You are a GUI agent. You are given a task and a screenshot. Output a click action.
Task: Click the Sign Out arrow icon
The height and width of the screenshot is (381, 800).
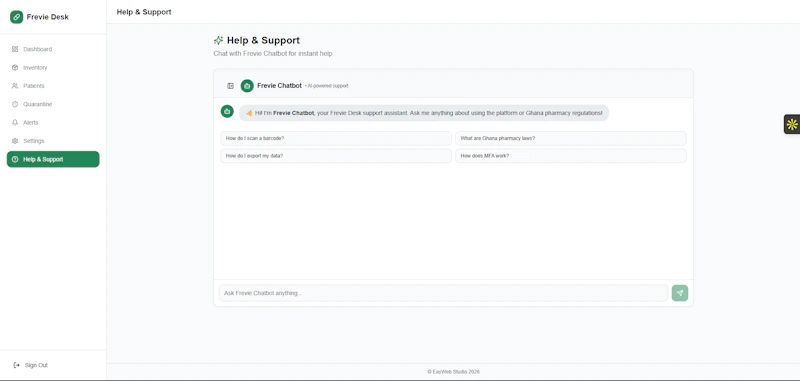click(x=16, y=365)
